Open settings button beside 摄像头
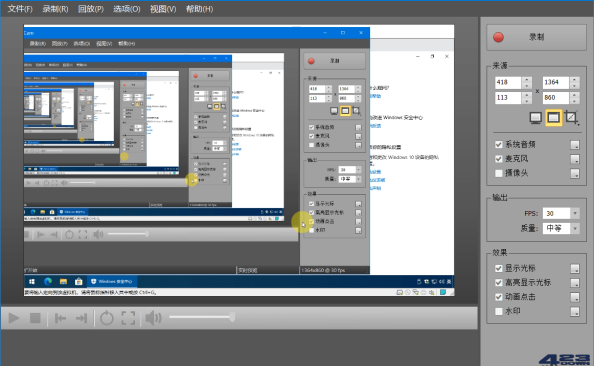 [575, 174]
